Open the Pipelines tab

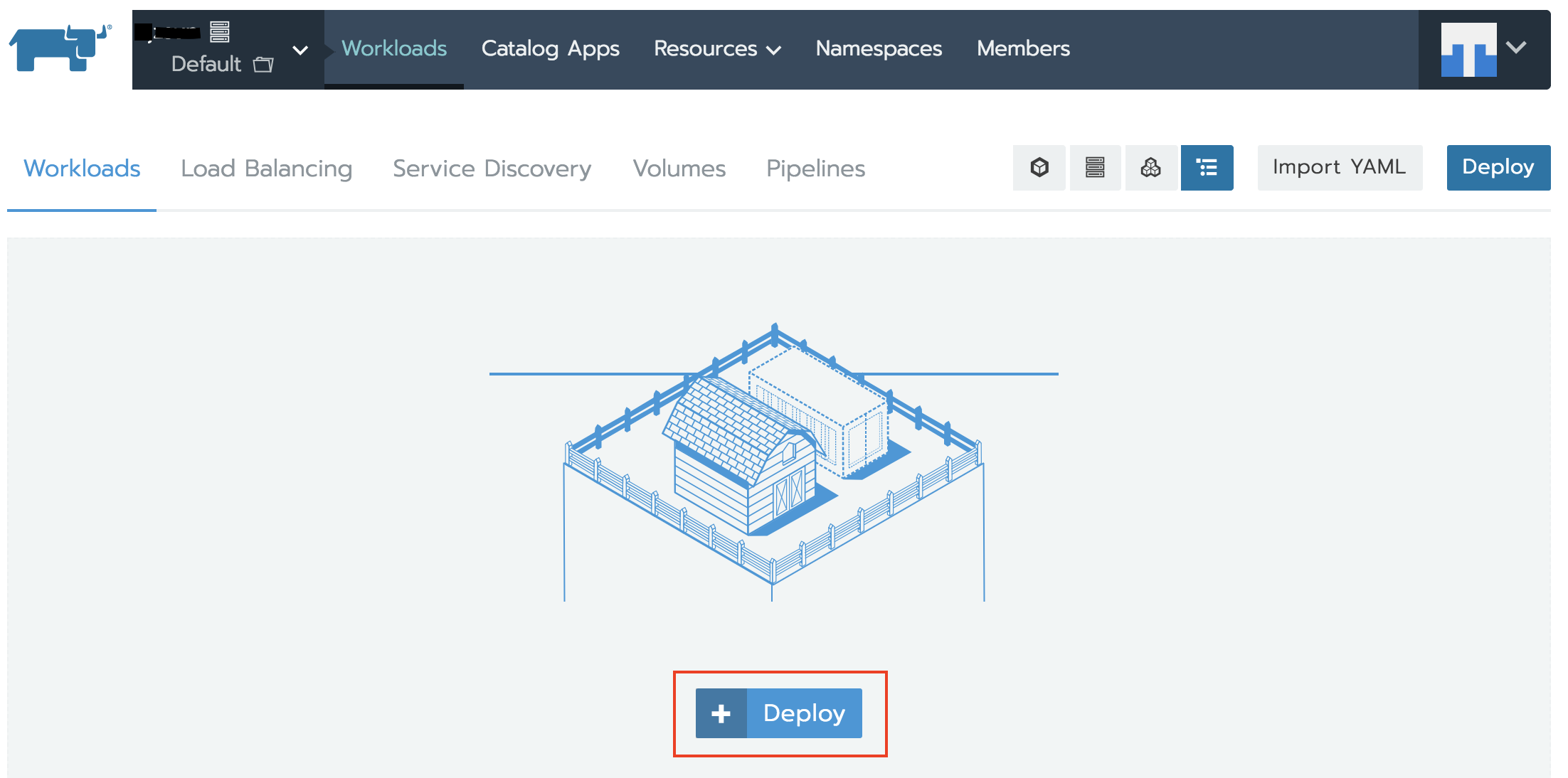815,169
